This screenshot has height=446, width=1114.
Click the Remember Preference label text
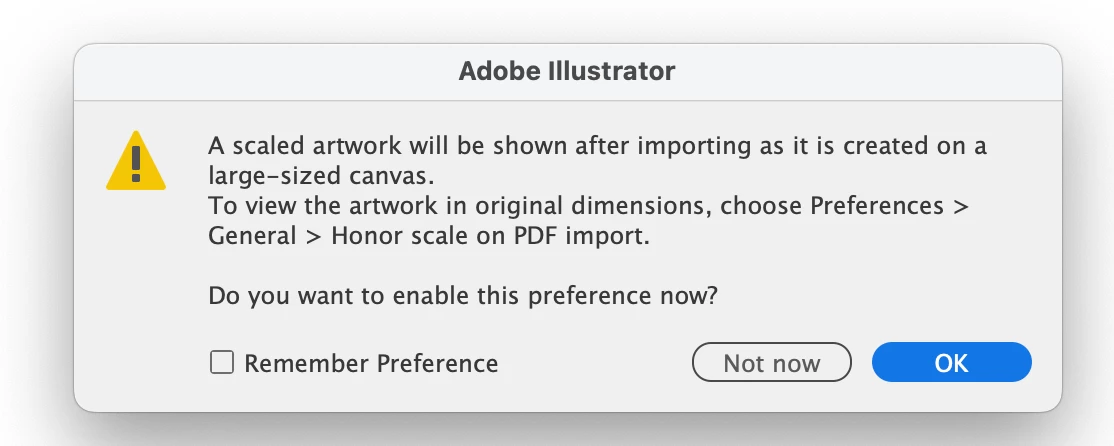point(371,363)
